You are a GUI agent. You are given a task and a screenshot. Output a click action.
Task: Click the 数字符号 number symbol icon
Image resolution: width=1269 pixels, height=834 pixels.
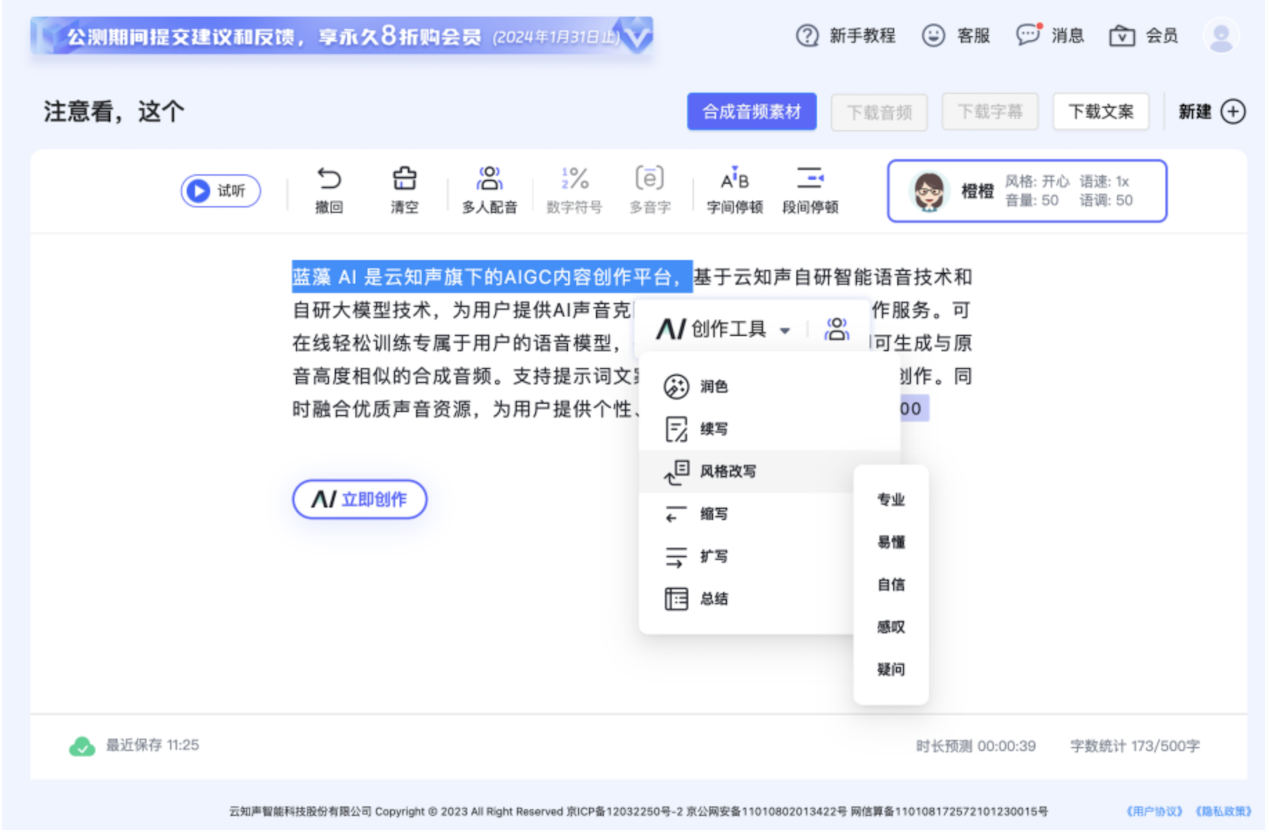(574, 180)
